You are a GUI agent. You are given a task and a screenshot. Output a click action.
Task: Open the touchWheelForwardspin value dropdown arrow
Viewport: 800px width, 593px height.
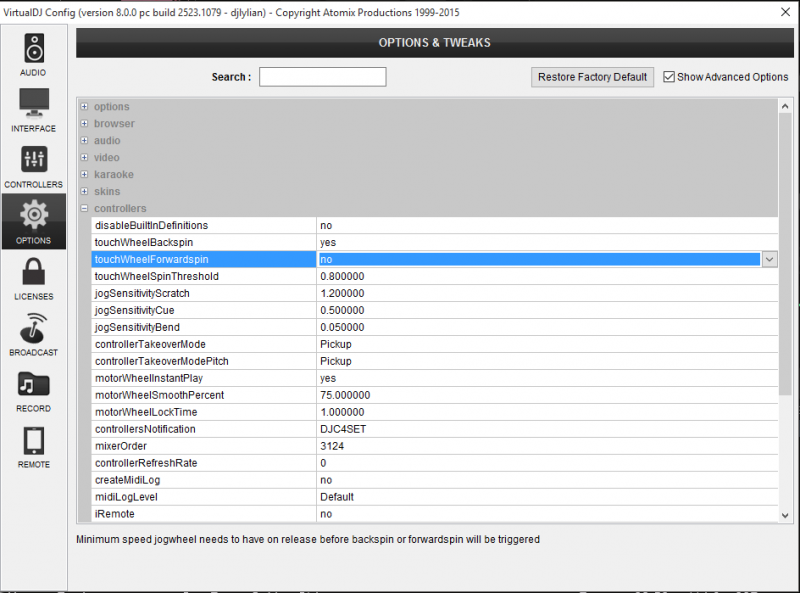pyautogui.click(x=769, y=259)
